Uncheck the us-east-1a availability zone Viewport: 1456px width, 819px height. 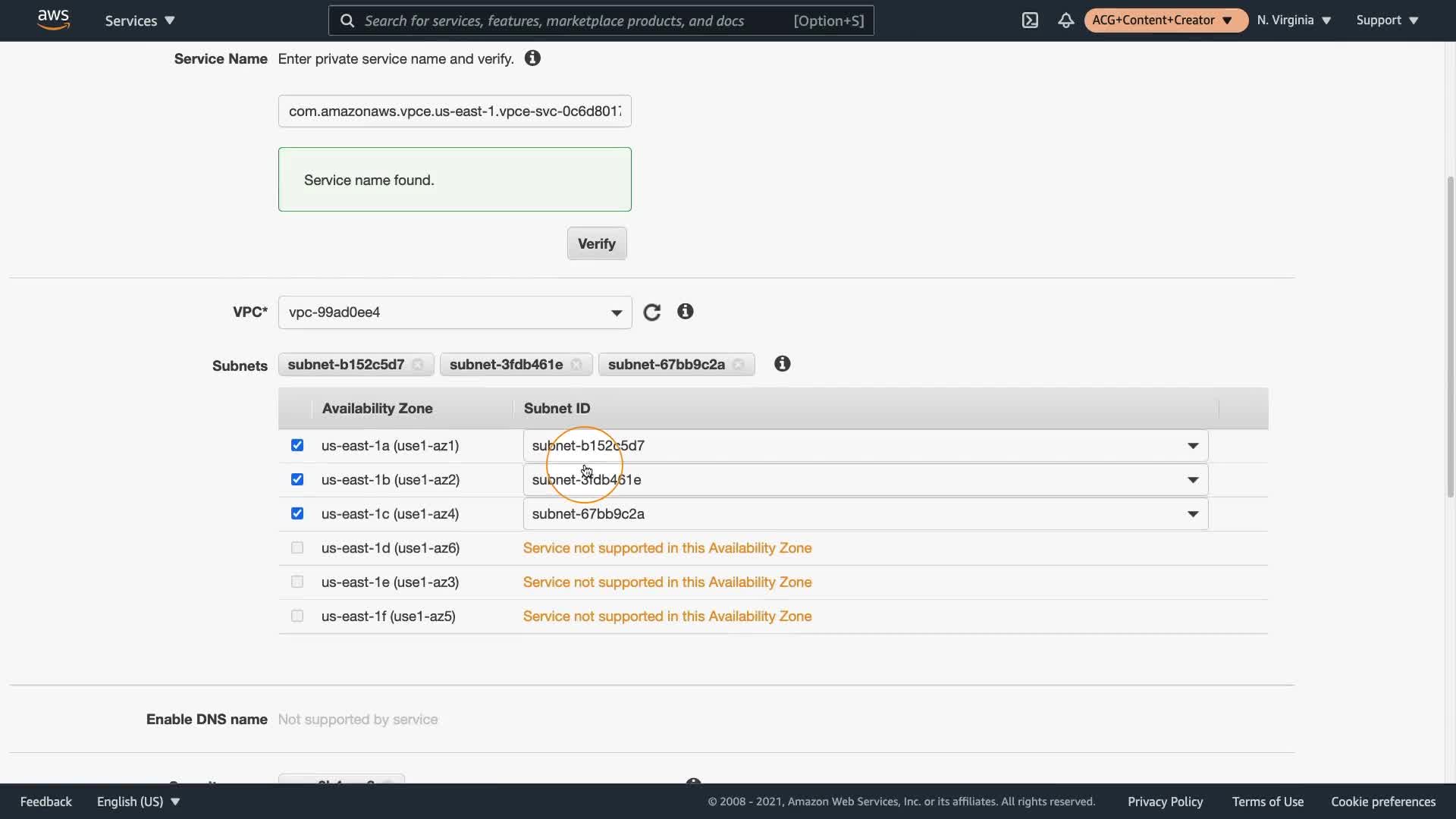coord(297,445)
